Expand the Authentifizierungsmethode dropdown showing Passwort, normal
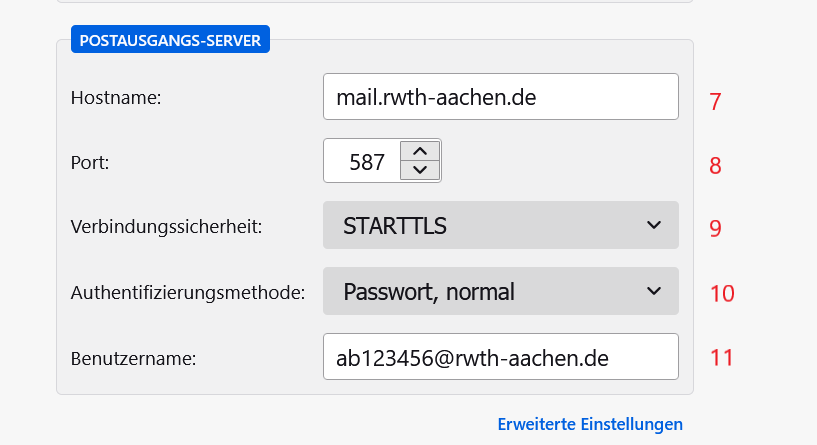Screen dimensions: 817x445 click(500, 291)
